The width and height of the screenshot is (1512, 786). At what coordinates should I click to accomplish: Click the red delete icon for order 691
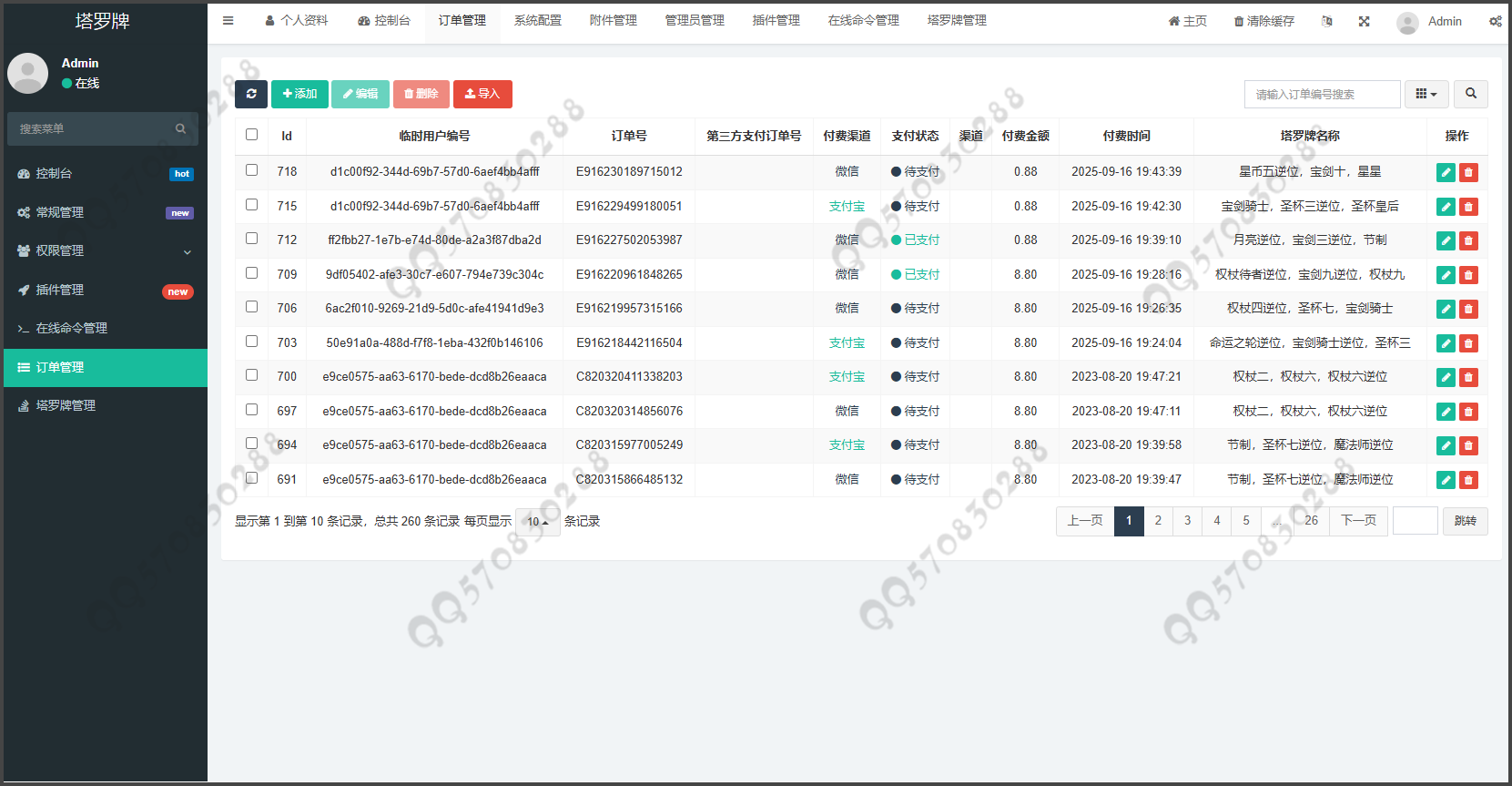click(x=1468, y=480)
